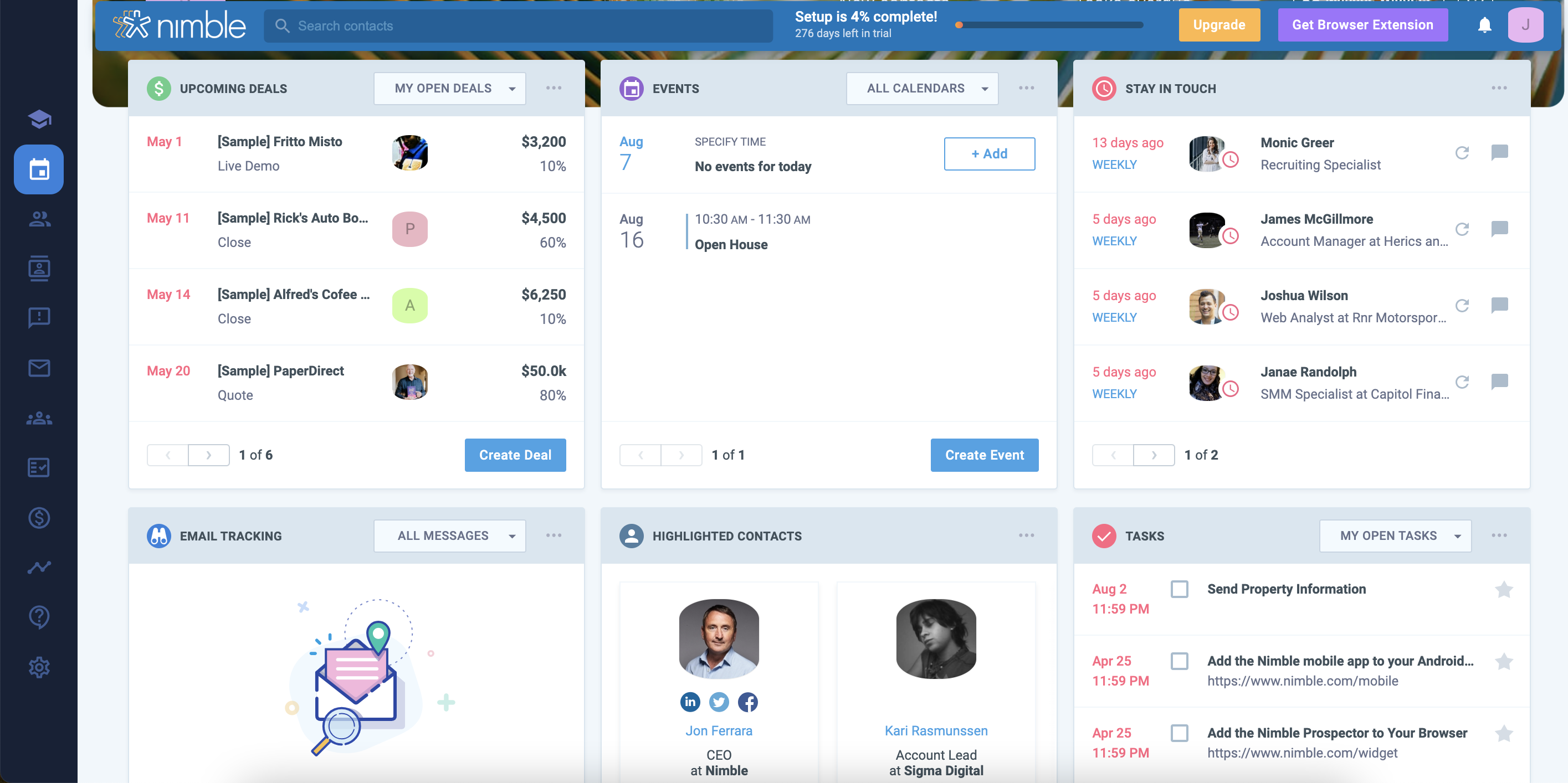1568x783 pixels.
Task: Open the email envelope sidebar icon
Action: click(39, 368)
